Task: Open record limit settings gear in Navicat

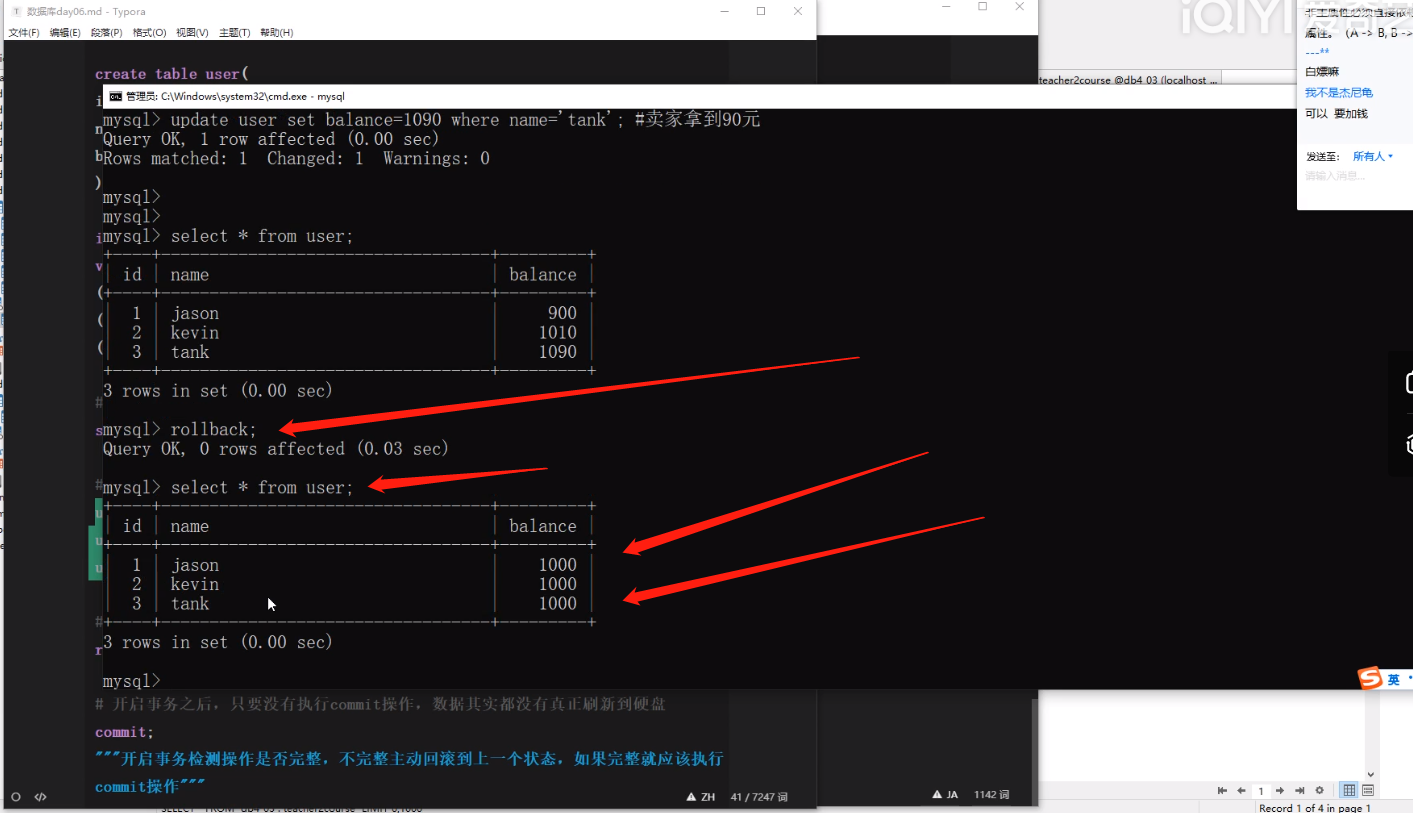Action: (x=1319, y=790)
